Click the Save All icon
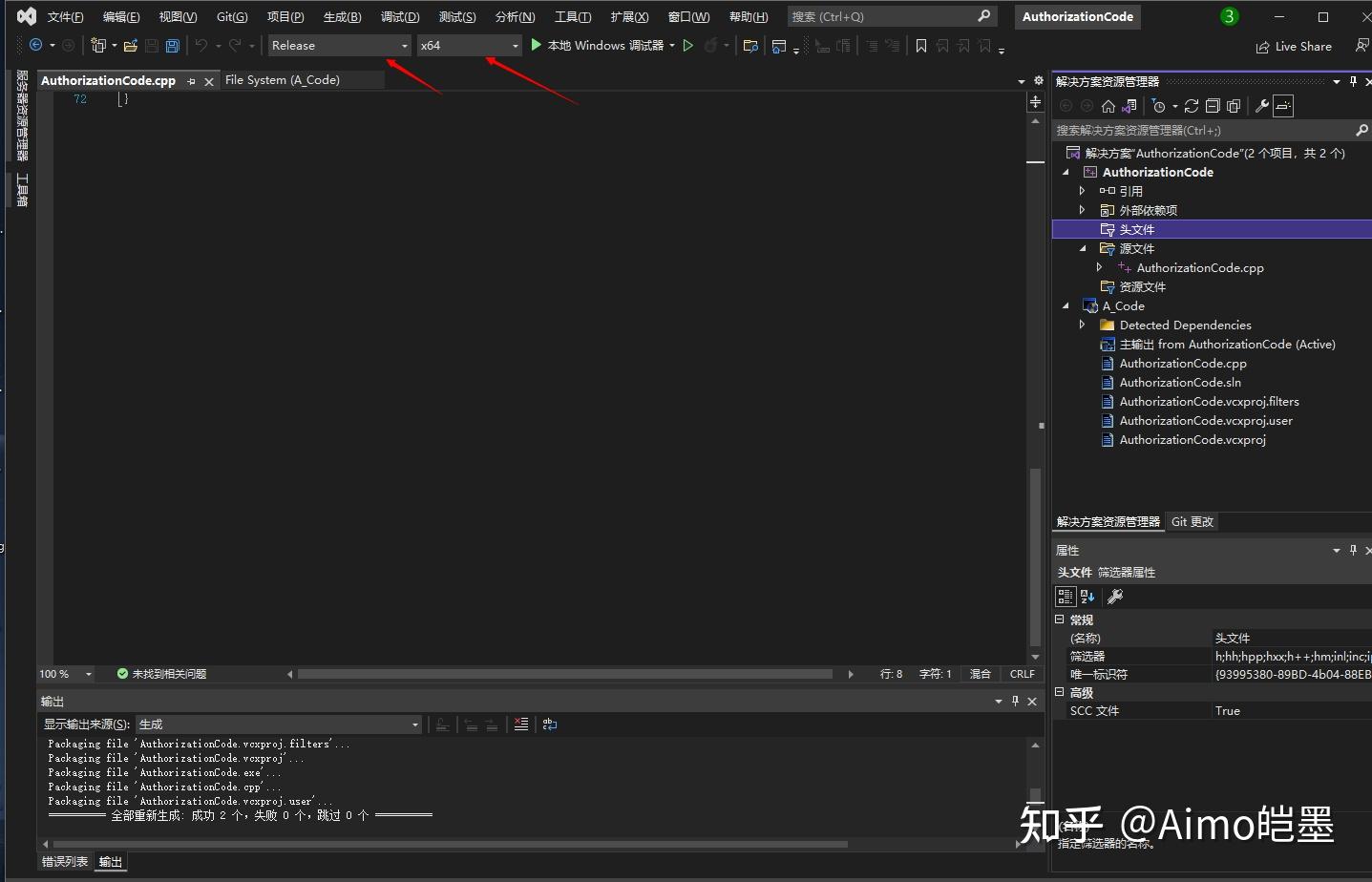The height and width of the screenshot is (882, 1372). [x=172, y=45]
